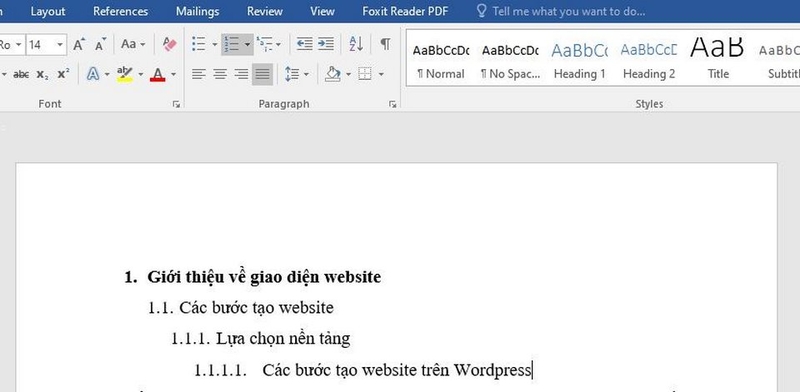Toggle subscript formatting
The height and width of the screenshot is (392, 800).
[42, 75]
